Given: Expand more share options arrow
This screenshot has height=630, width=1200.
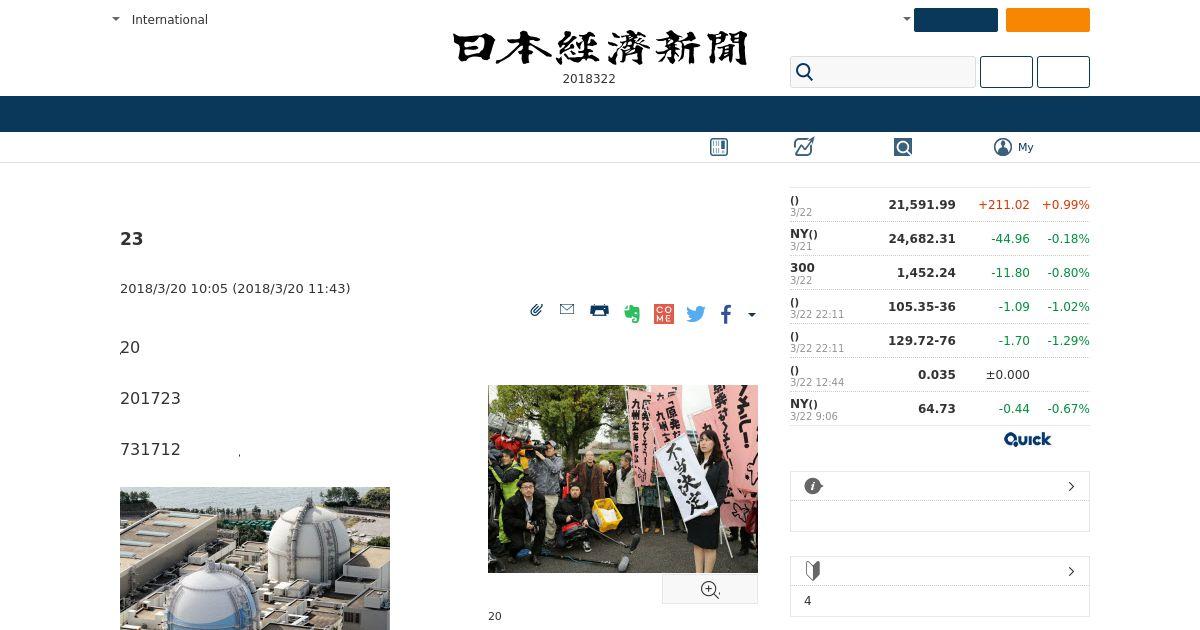Looking at the screenshot, I should click(x=752, y=315).
